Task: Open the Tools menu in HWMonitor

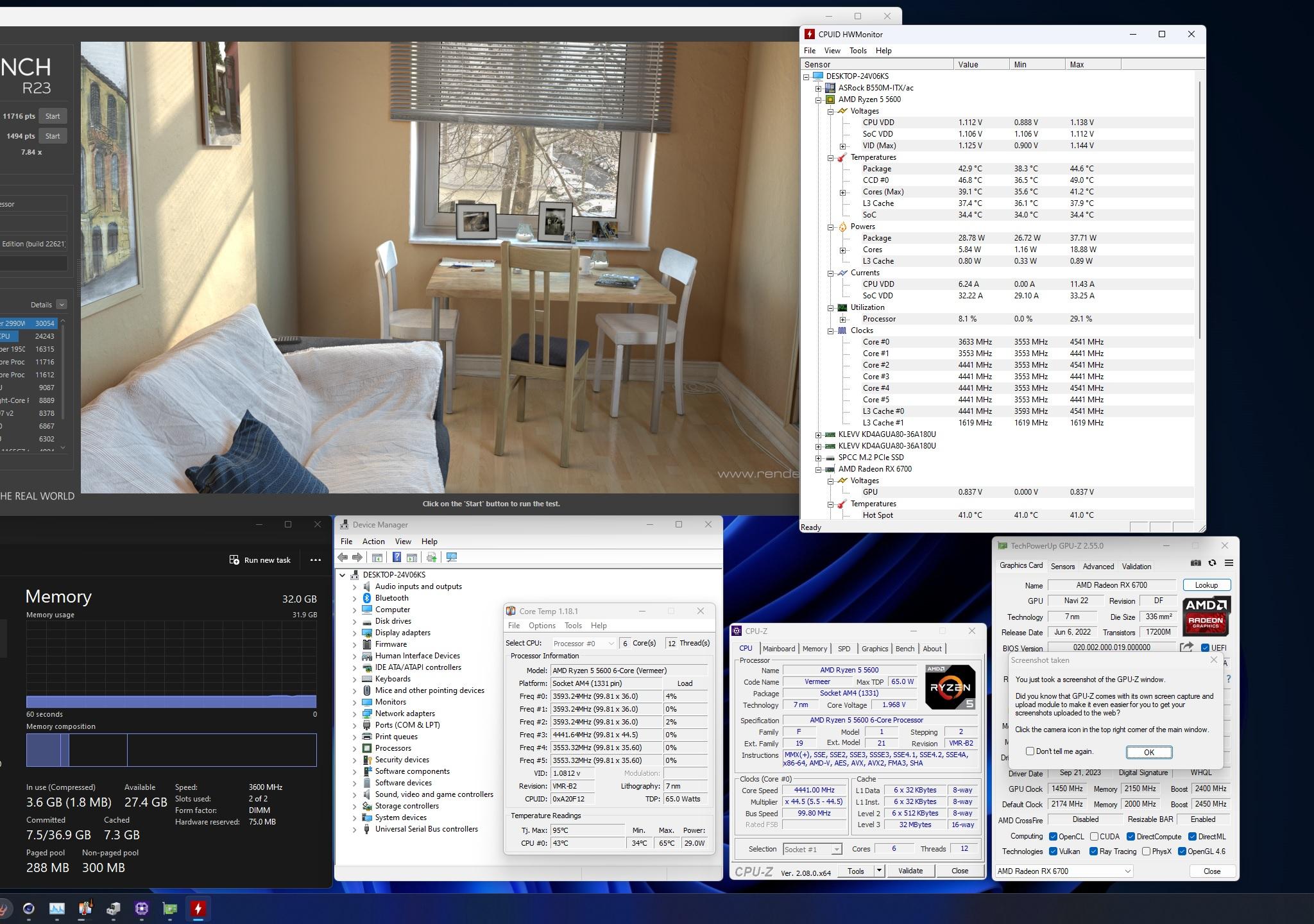Action: pyautogui.click(x=858, y=51)
